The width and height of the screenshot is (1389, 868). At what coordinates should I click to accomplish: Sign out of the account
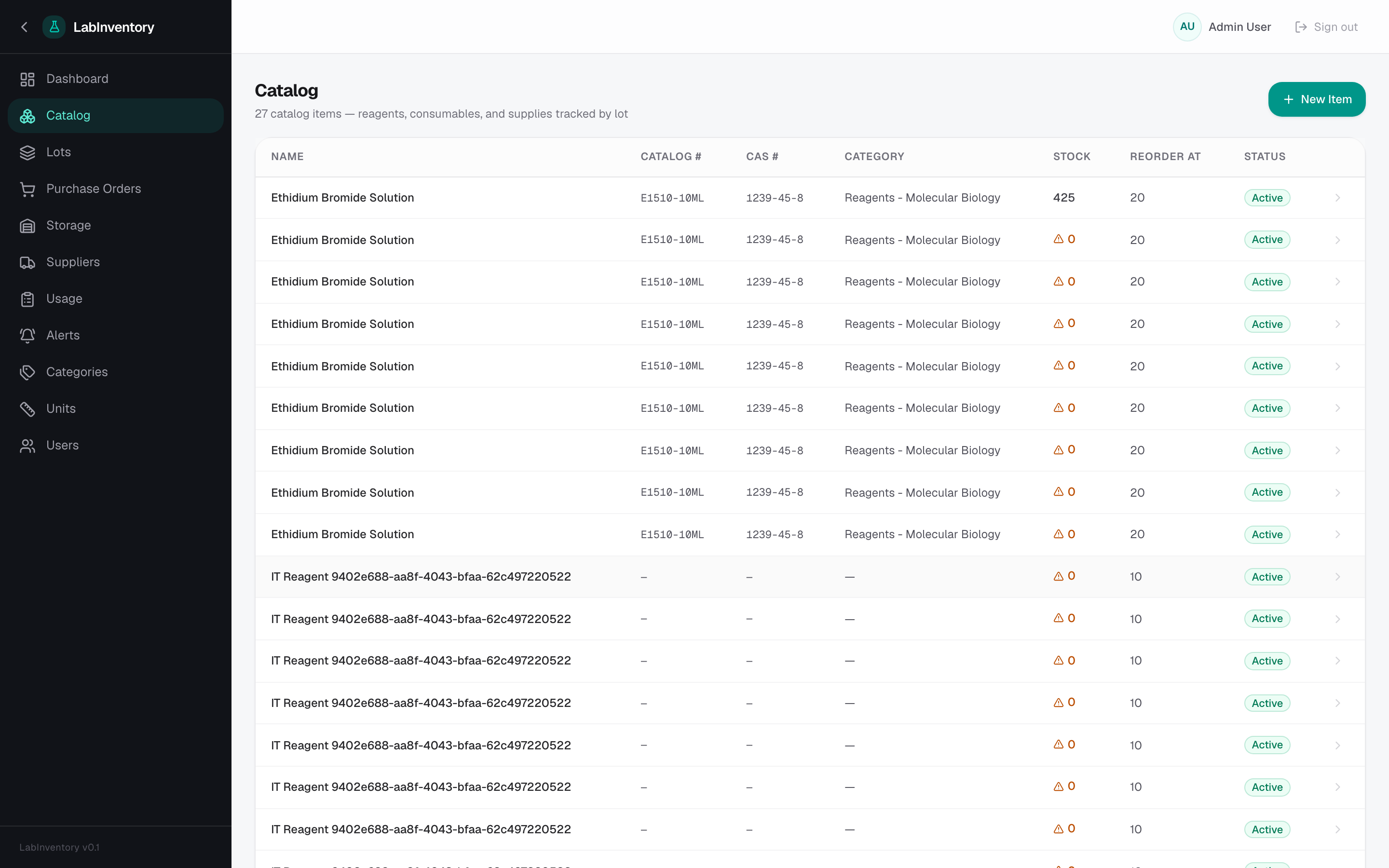coord(1326,27)
